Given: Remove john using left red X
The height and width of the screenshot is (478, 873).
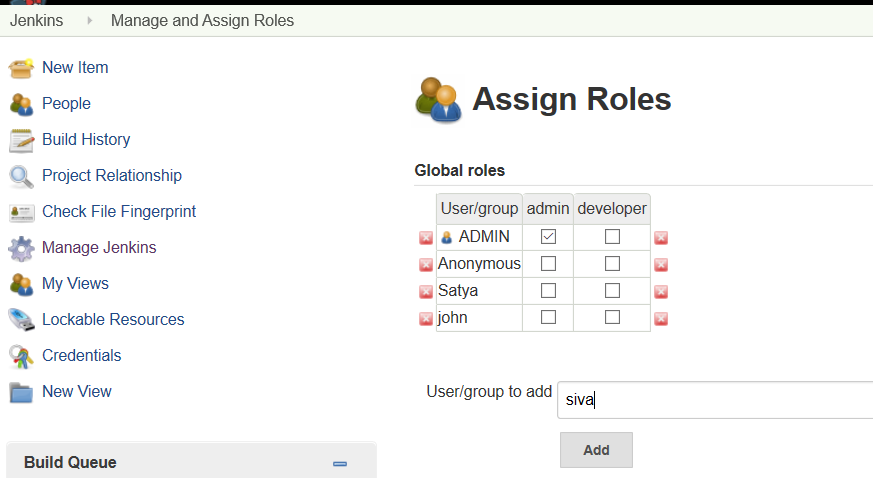Looking at the screenshot, I should point(426,319).
